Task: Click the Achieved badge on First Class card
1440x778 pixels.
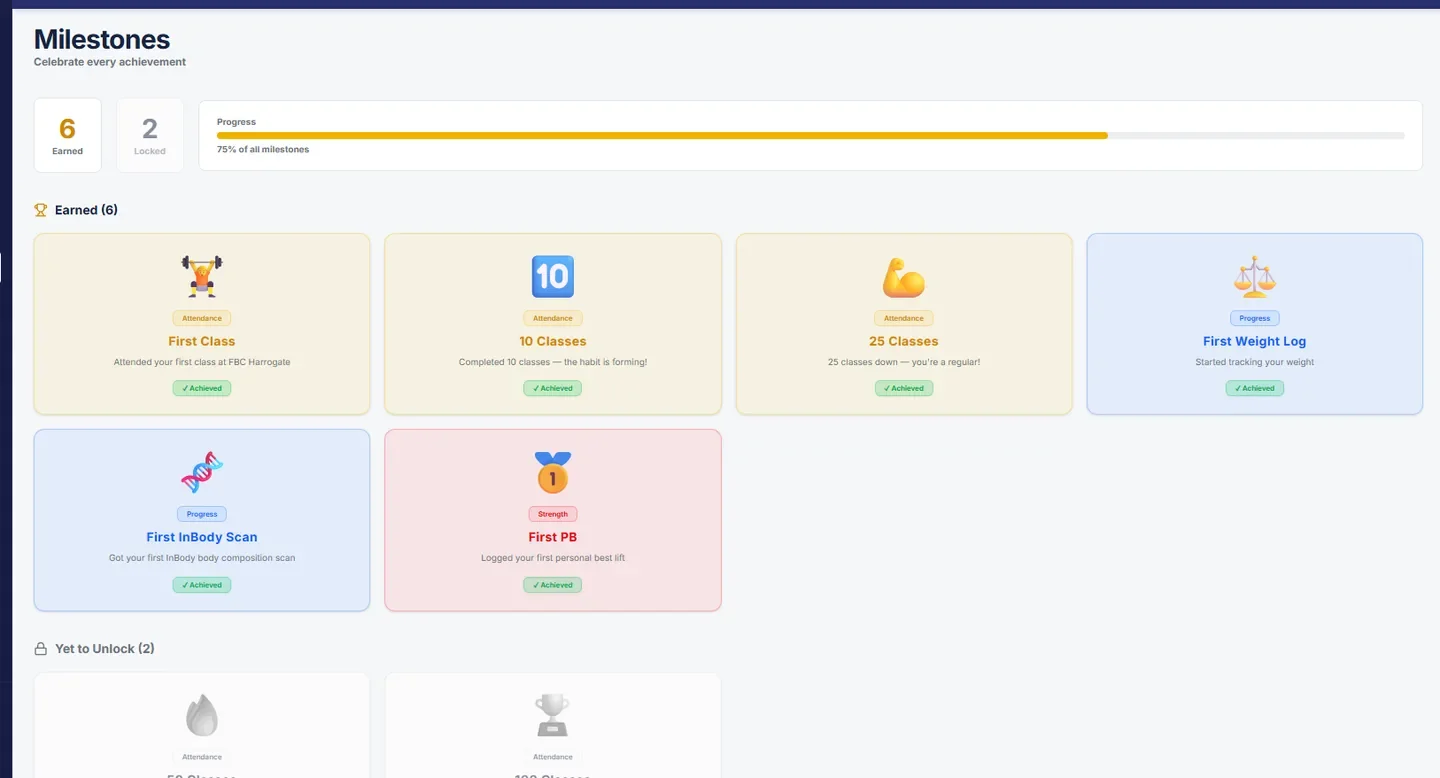Action: click(x=202, y=388)
